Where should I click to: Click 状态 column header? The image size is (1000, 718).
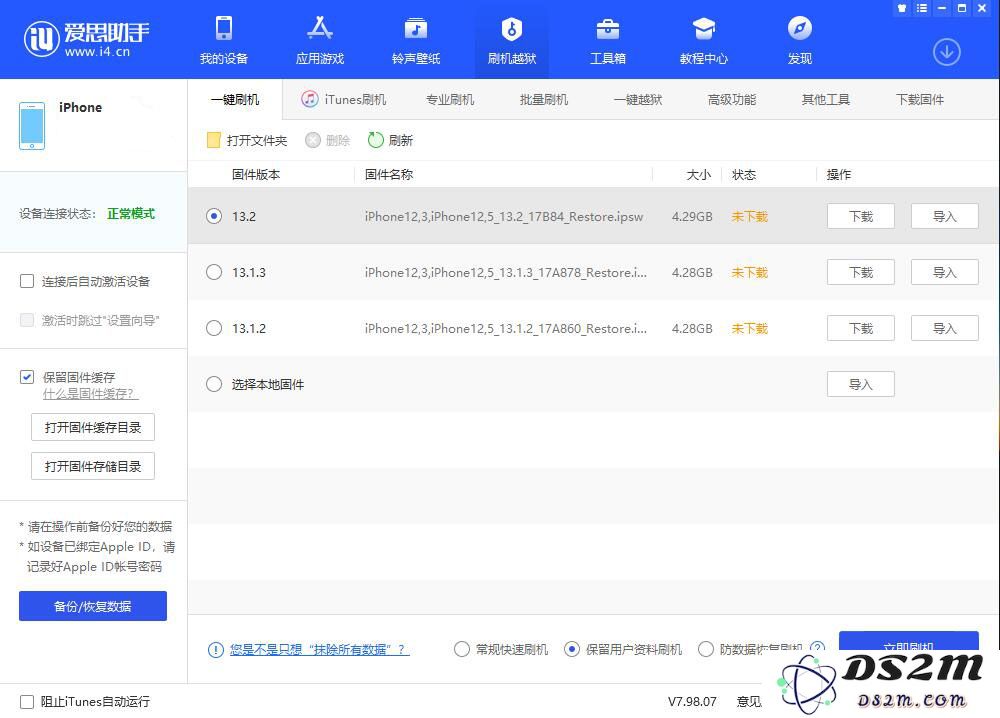pyautogui.click(x=744, y=175)
